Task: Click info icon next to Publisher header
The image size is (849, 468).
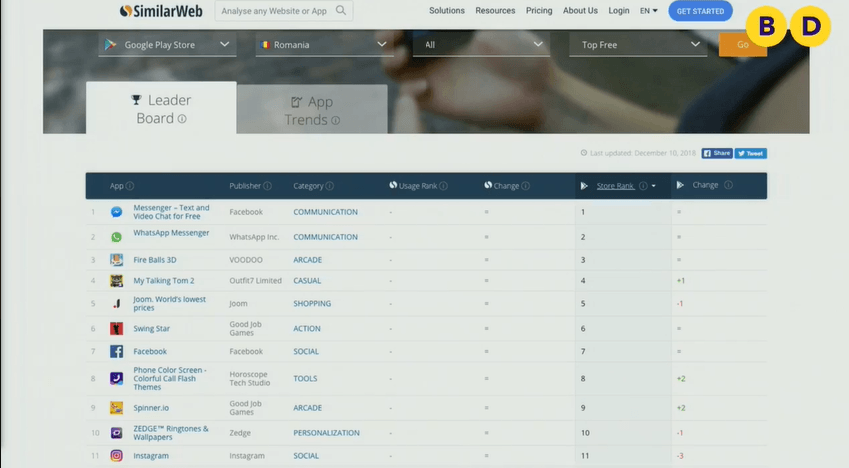Action: point(267,186)
